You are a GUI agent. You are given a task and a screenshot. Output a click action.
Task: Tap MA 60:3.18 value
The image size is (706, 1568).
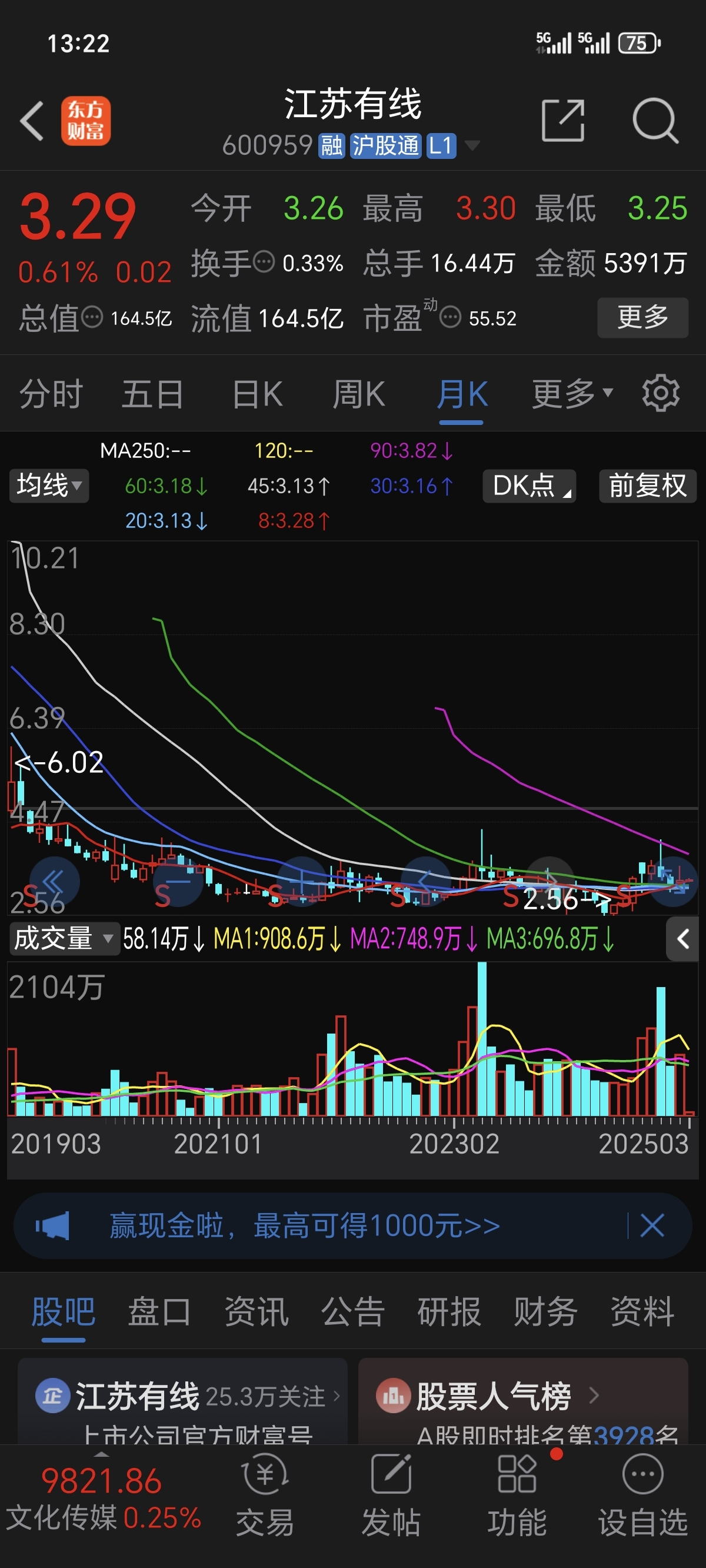point(166,485)
